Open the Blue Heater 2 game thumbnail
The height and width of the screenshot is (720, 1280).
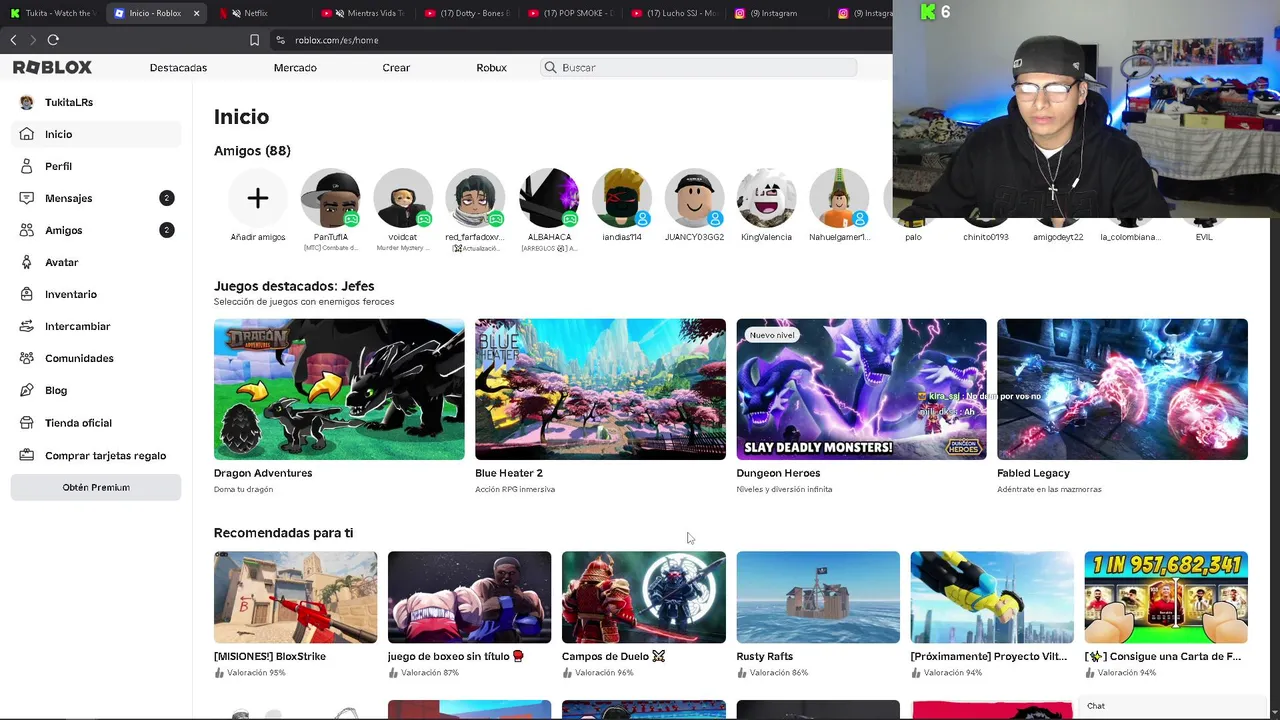pos(600,389)
